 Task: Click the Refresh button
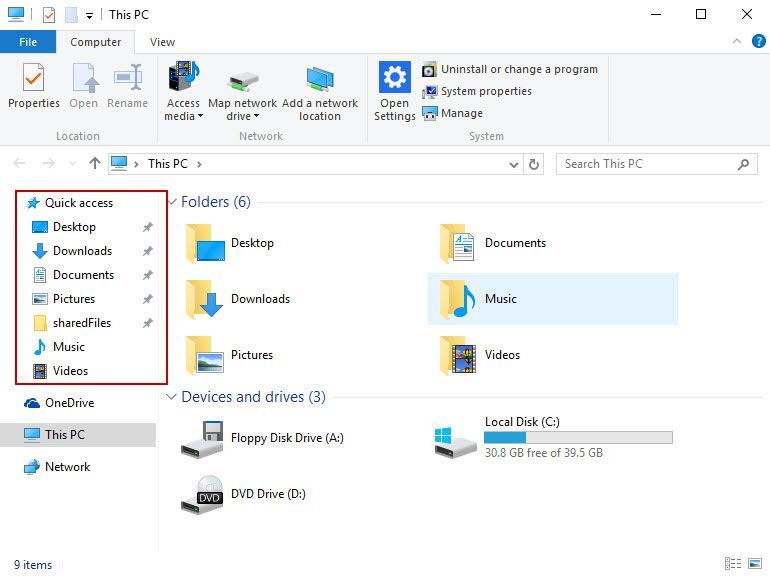534,164
